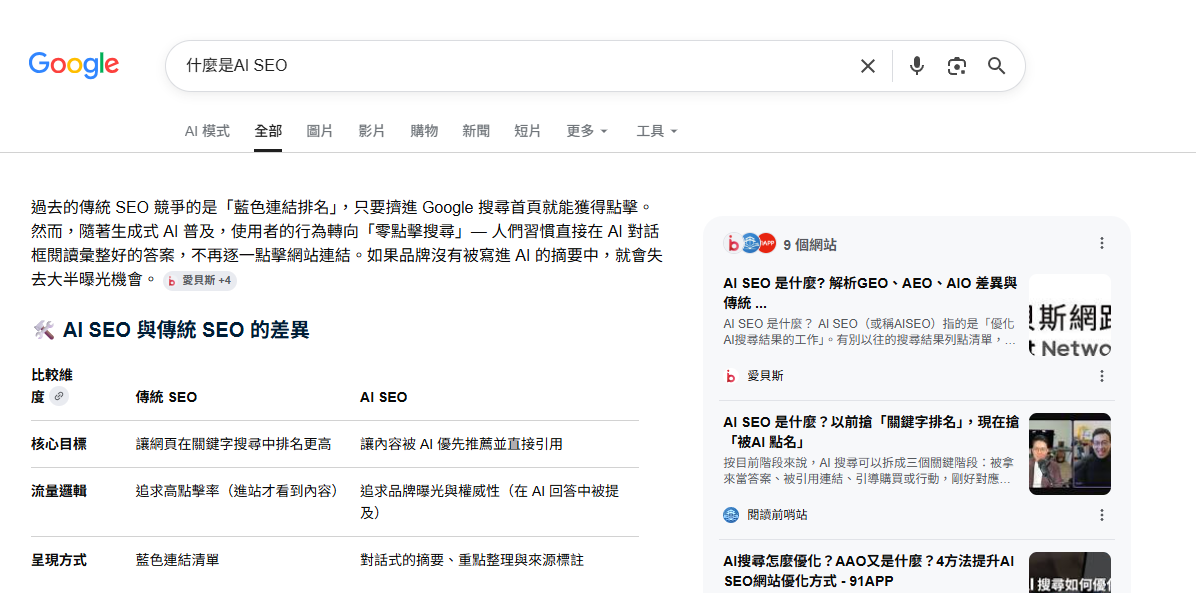This screenshot has height=593, width=1196.
Task: Submit search with the magnifier icon
Action: [x=996, y=66]
